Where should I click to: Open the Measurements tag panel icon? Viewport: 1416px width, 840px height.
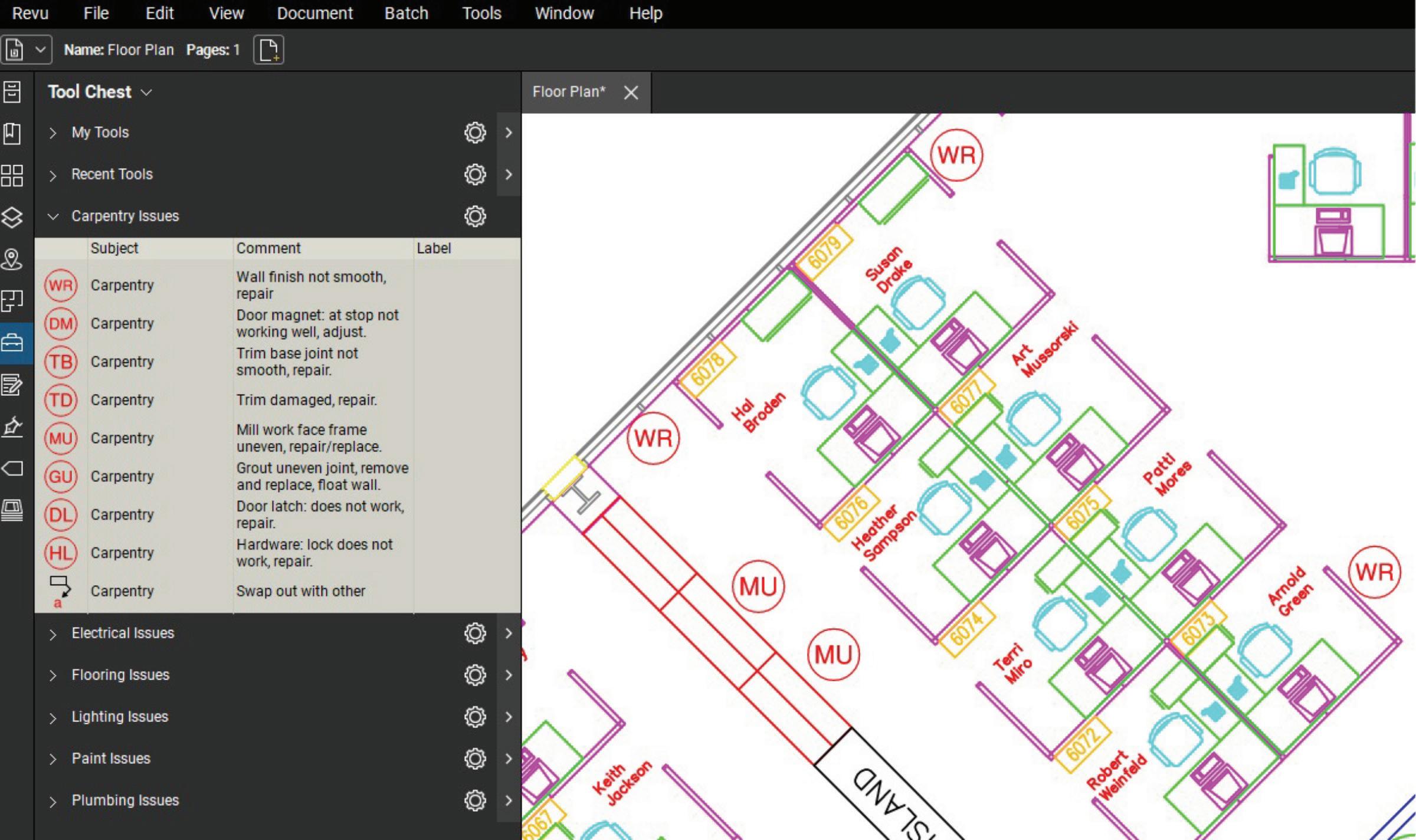(12, 468)
